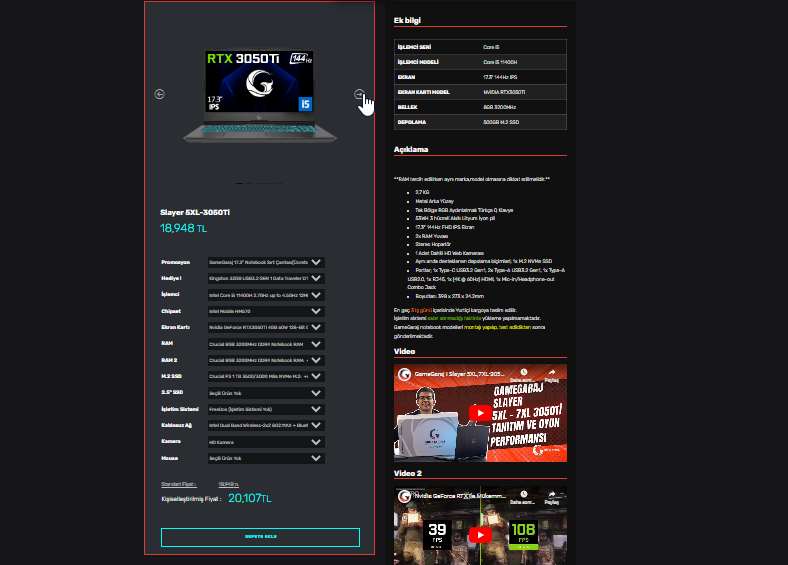Click the laptop product image
The width and height of the screenshot is (788, 565).
(x=259, y=96)
